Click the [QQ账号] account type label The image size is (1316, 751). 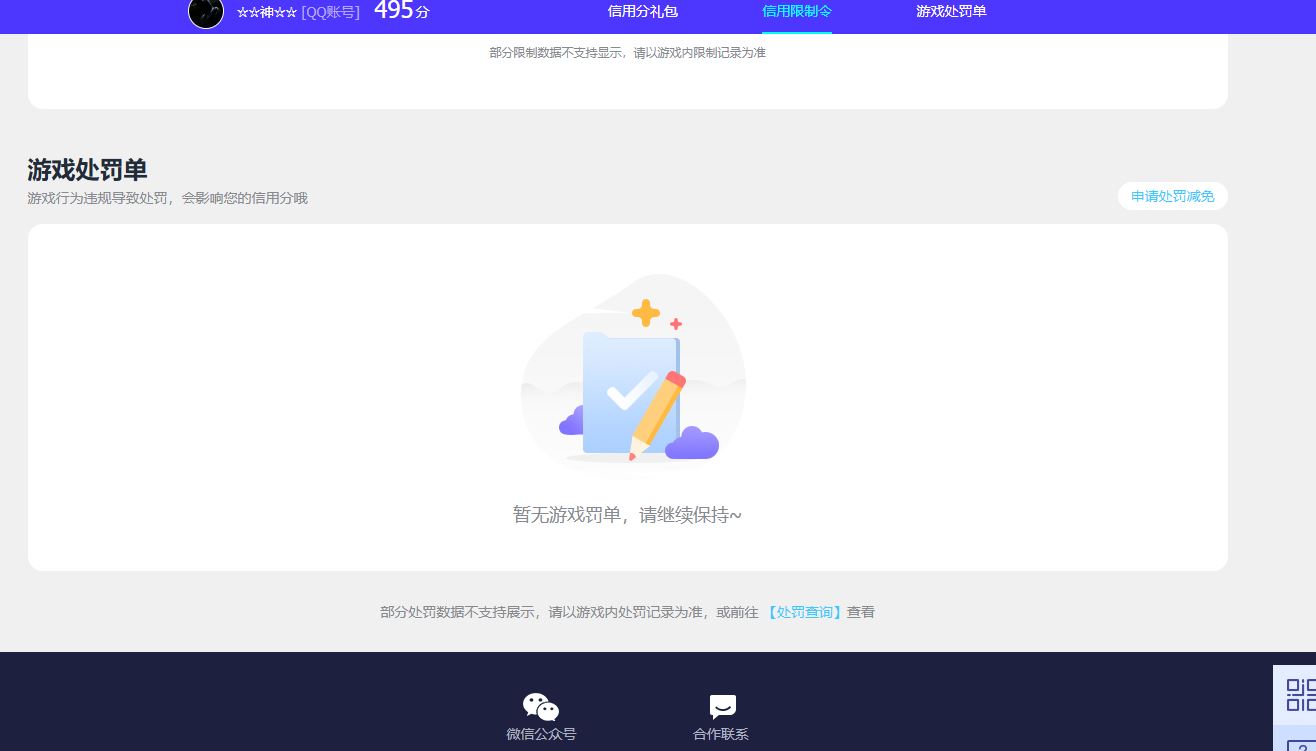coord(330,12)
